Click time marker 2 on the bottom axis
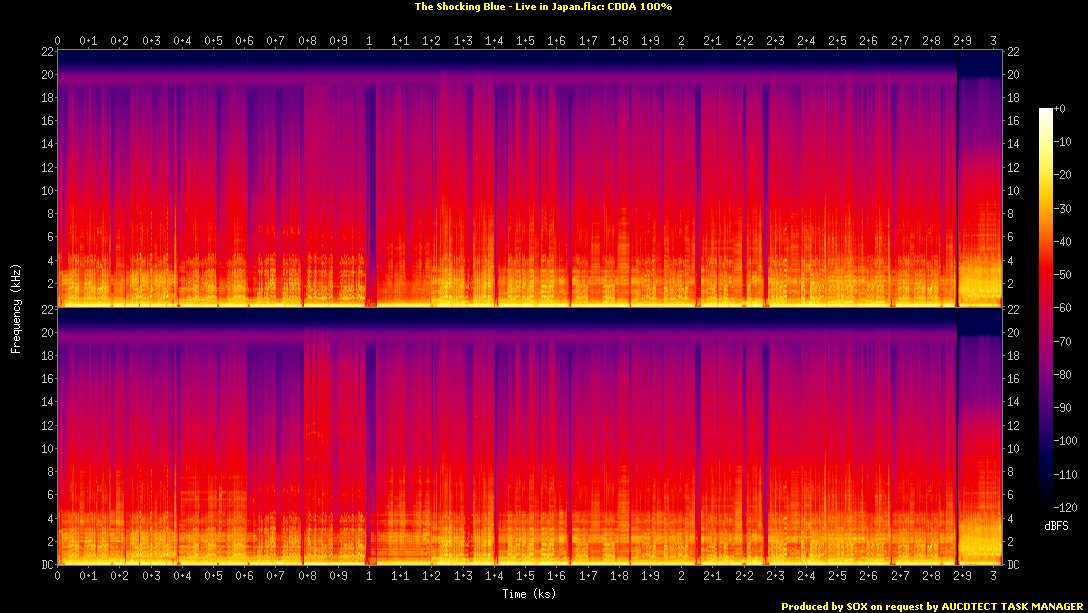1088x613 pixels. coord(681,577)
